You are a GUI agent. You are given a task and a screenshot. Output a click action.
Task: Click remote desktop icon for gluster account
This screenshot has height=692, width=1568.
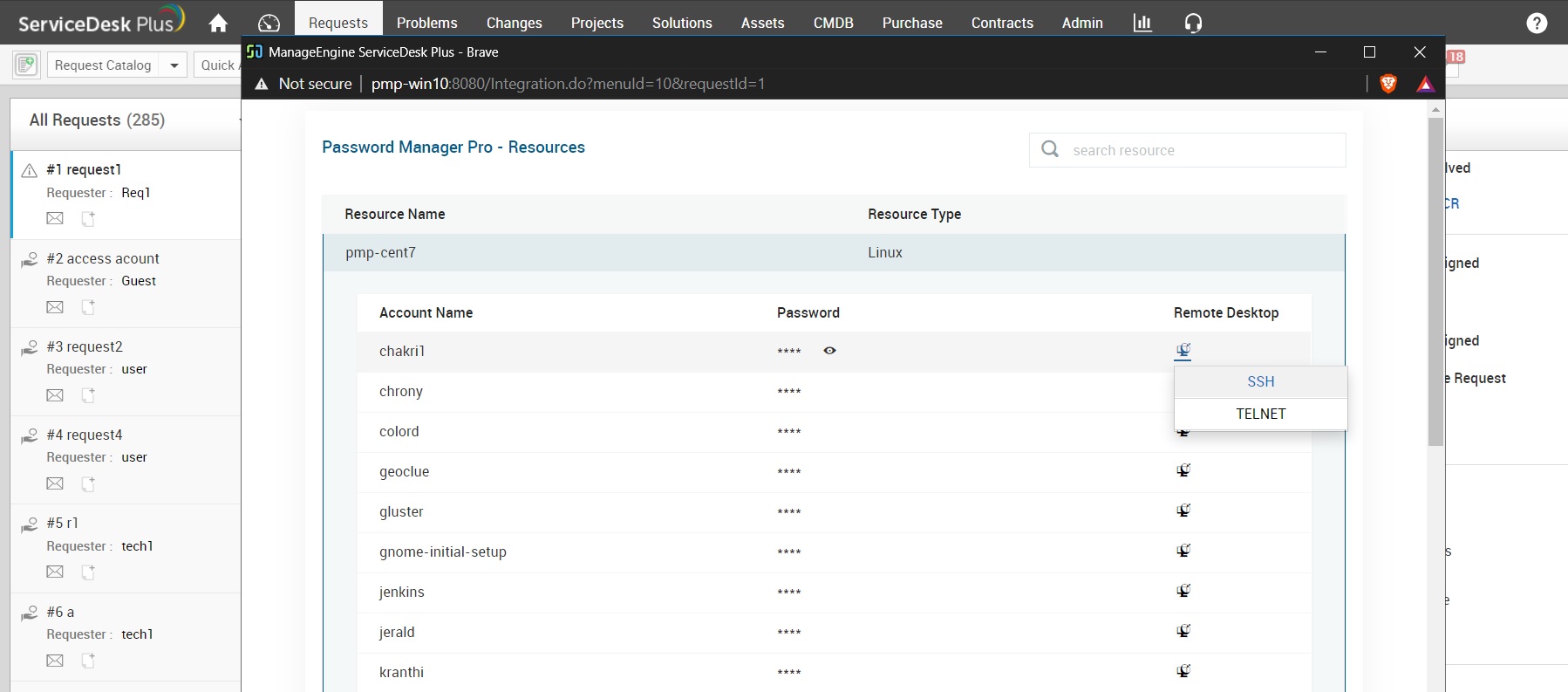[1183, 510]
